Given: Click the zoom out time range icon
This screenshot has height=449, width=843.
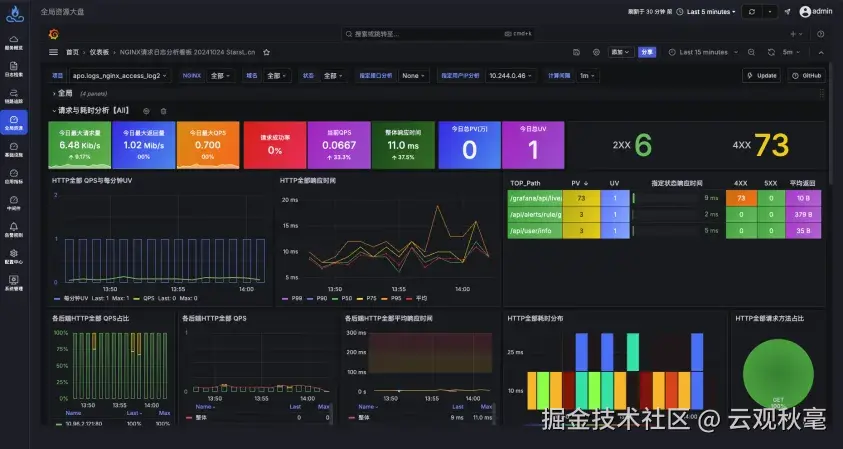Looking at the screenshot, I should click(x=752, y=52).
